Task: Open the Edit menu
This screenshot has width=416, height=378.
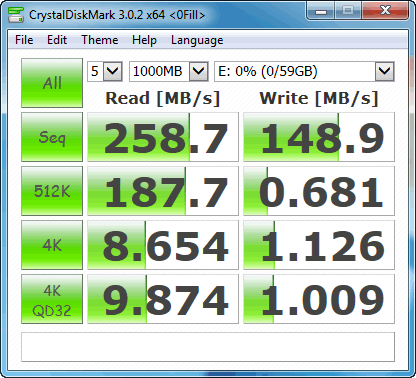Action: pyautogui.click(x=57, y=40)
